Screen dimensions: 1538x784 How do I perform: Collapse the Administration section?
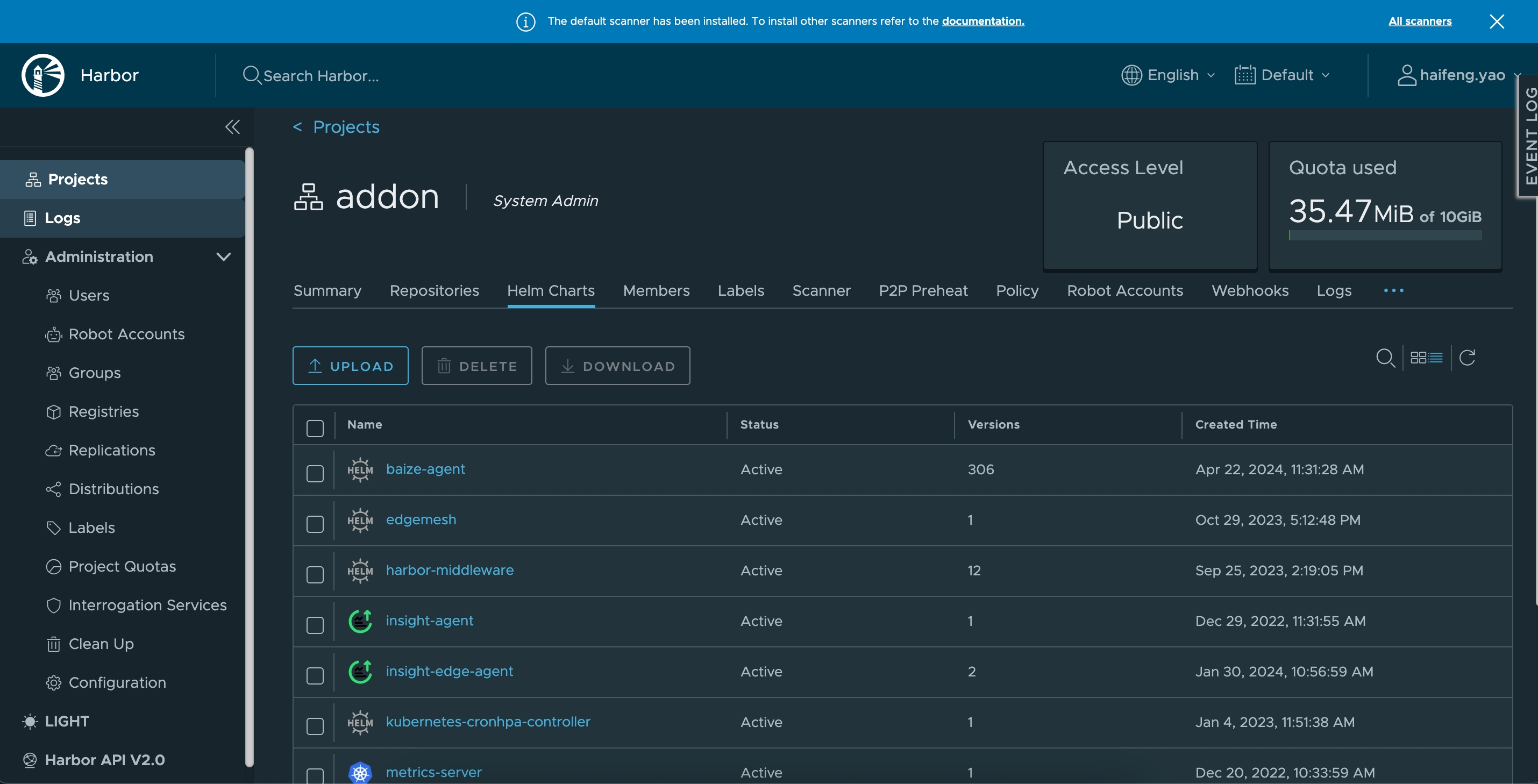tap(223, 256)
